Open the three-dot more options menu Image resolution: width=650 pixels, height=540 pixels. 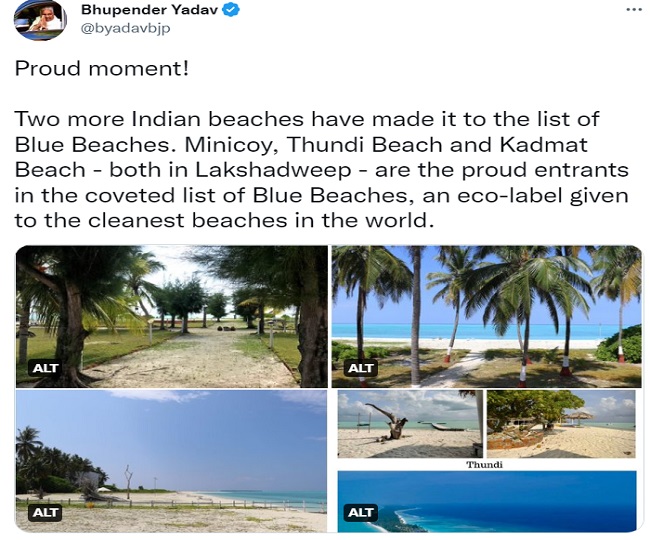pyautogui.click(x=633, y=10)
